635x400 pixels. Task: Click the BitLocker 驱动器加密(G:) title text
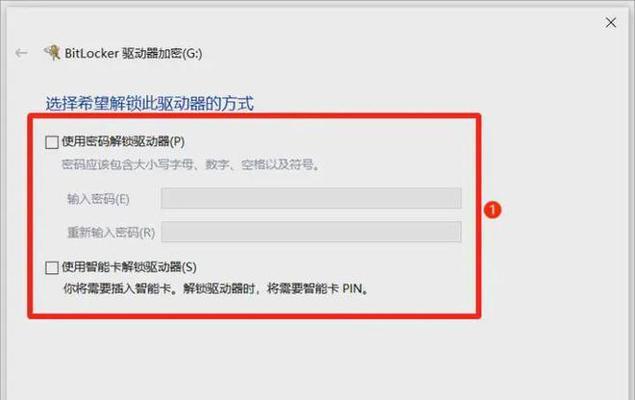[134, 53]
